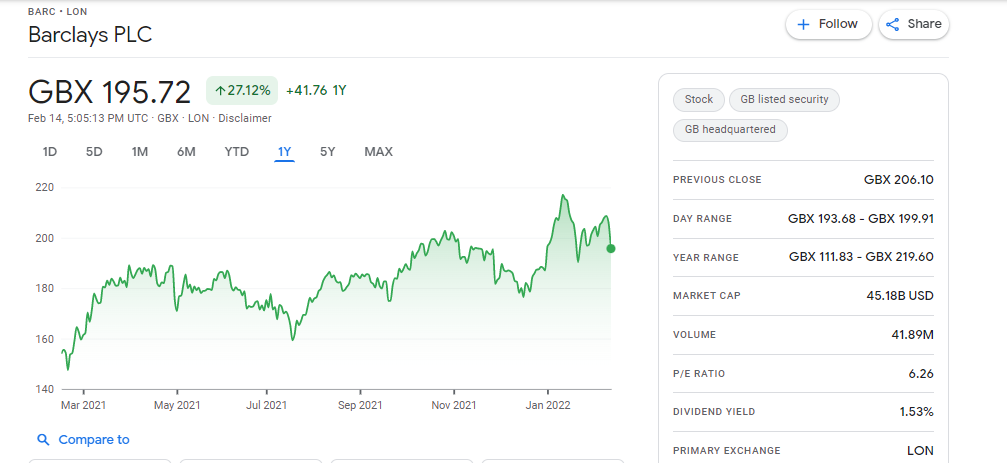Image resolution: width=1007 pixels, height=463 pixels.
Task: Switch chart to 1D range
Action: tap(49, 152)
